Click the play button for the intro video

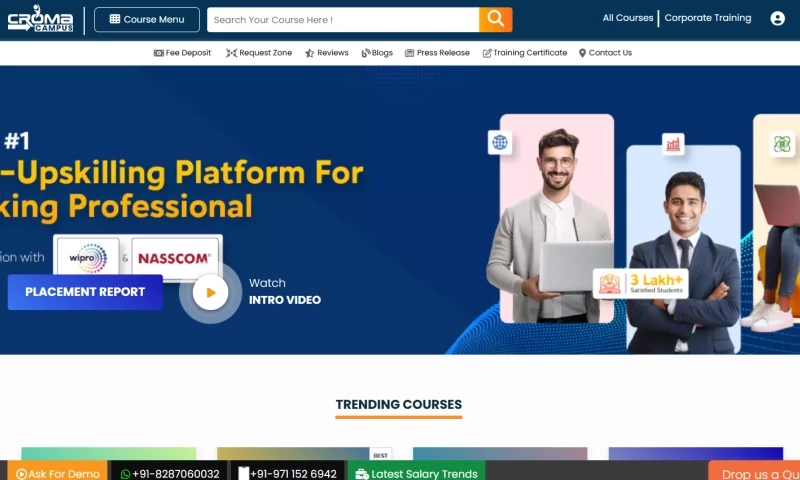210,292
